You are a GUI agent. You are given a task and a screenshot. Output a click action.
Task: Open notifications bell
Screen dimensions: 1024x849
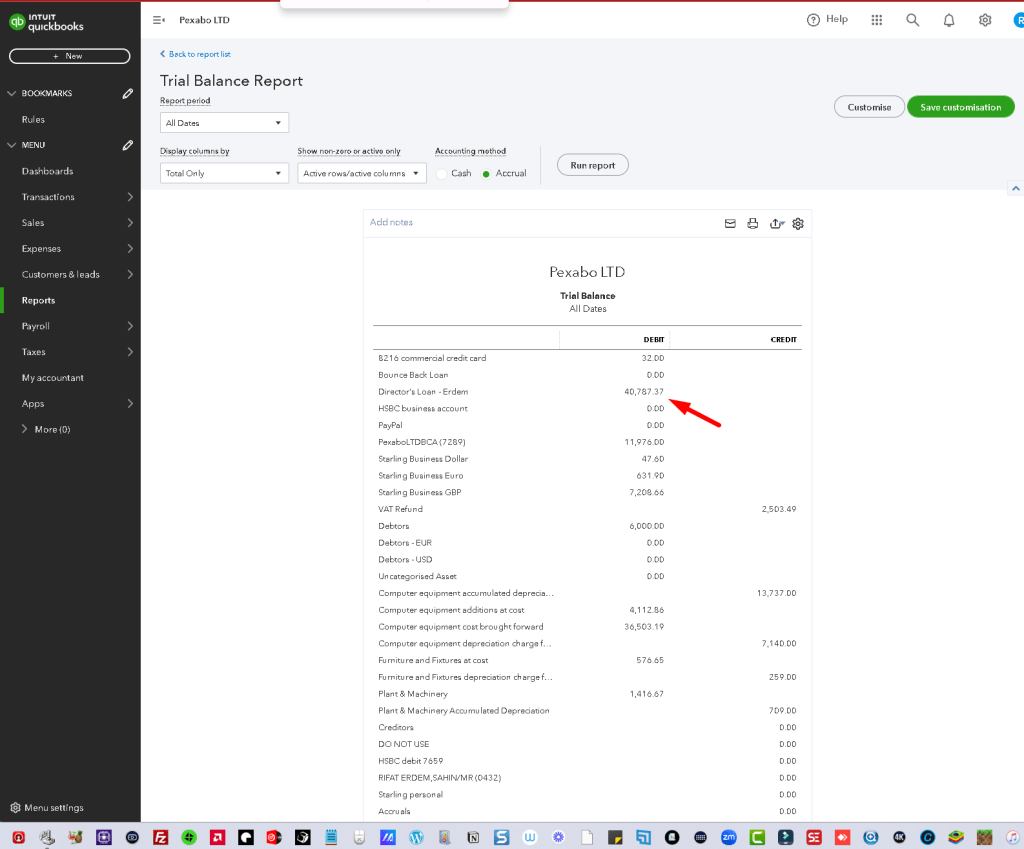(x=949, y=20)
